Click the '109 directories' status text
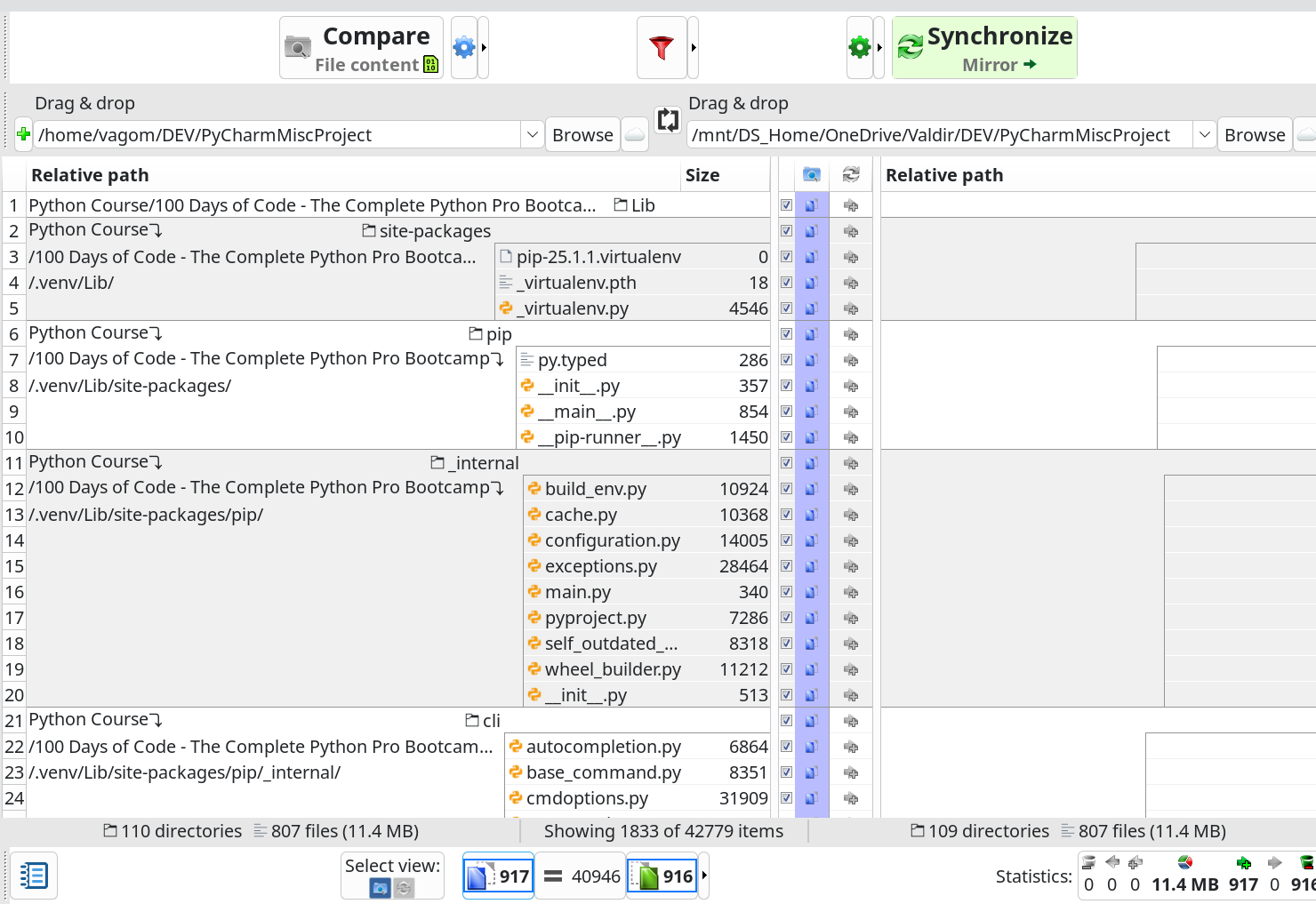Viewport: 1316px width, 904px height. click(989, 831)
